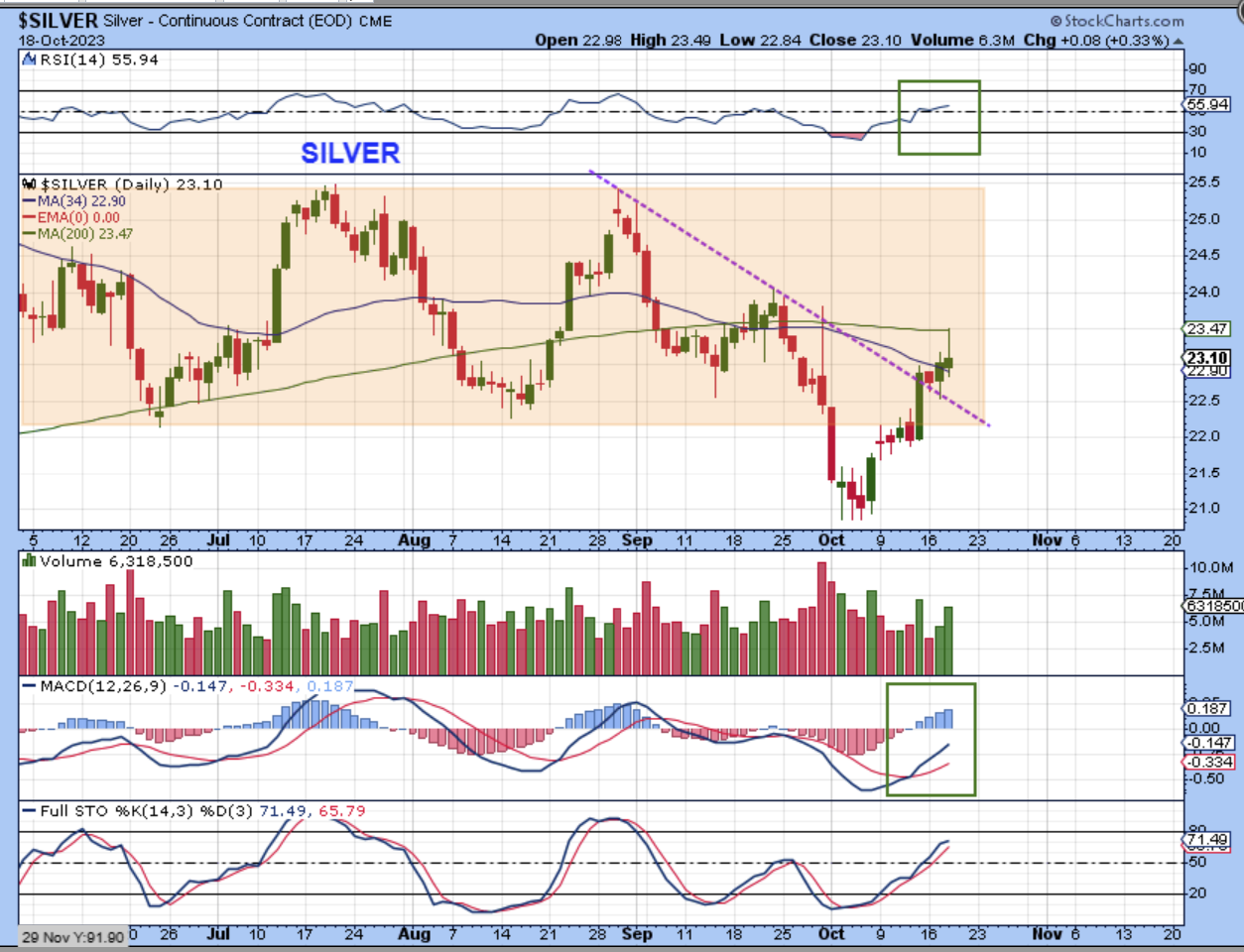The image size is (1244, 952).
Task: Click the legend marker icon before Full STO
Action: [x=28, y=811]
